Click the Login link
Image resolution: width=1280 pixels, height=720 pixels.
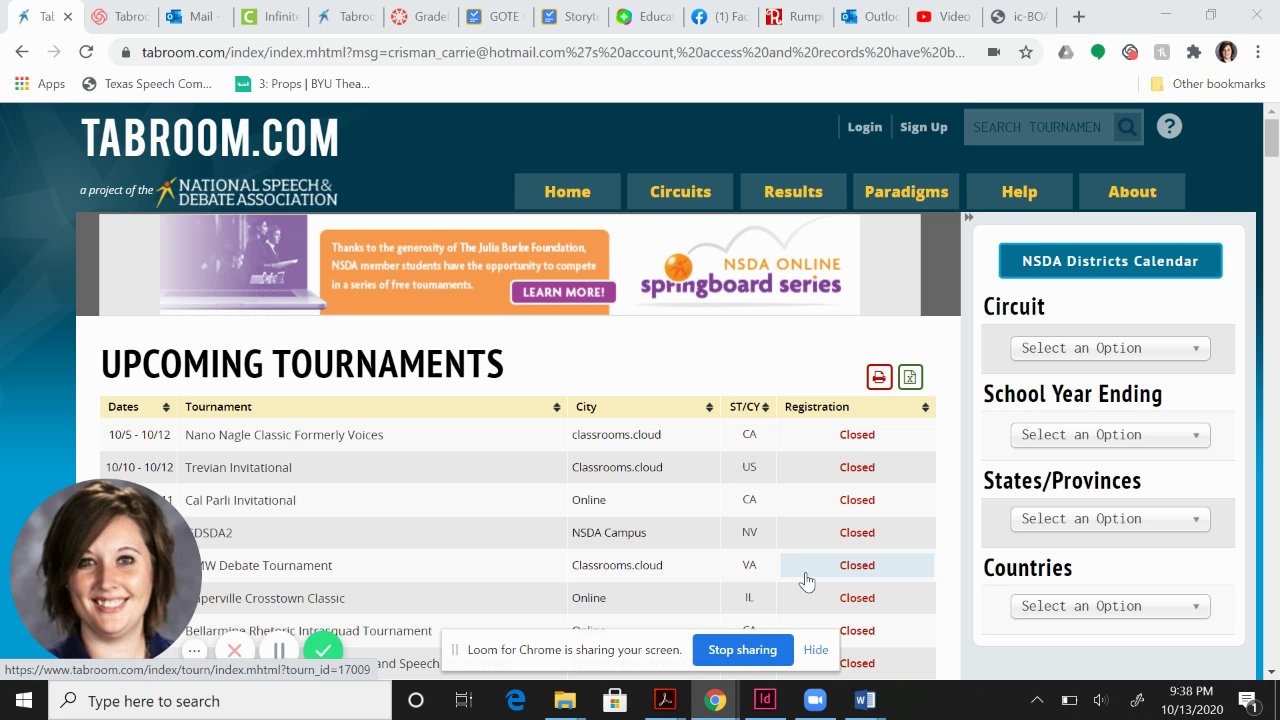(865, 127)
